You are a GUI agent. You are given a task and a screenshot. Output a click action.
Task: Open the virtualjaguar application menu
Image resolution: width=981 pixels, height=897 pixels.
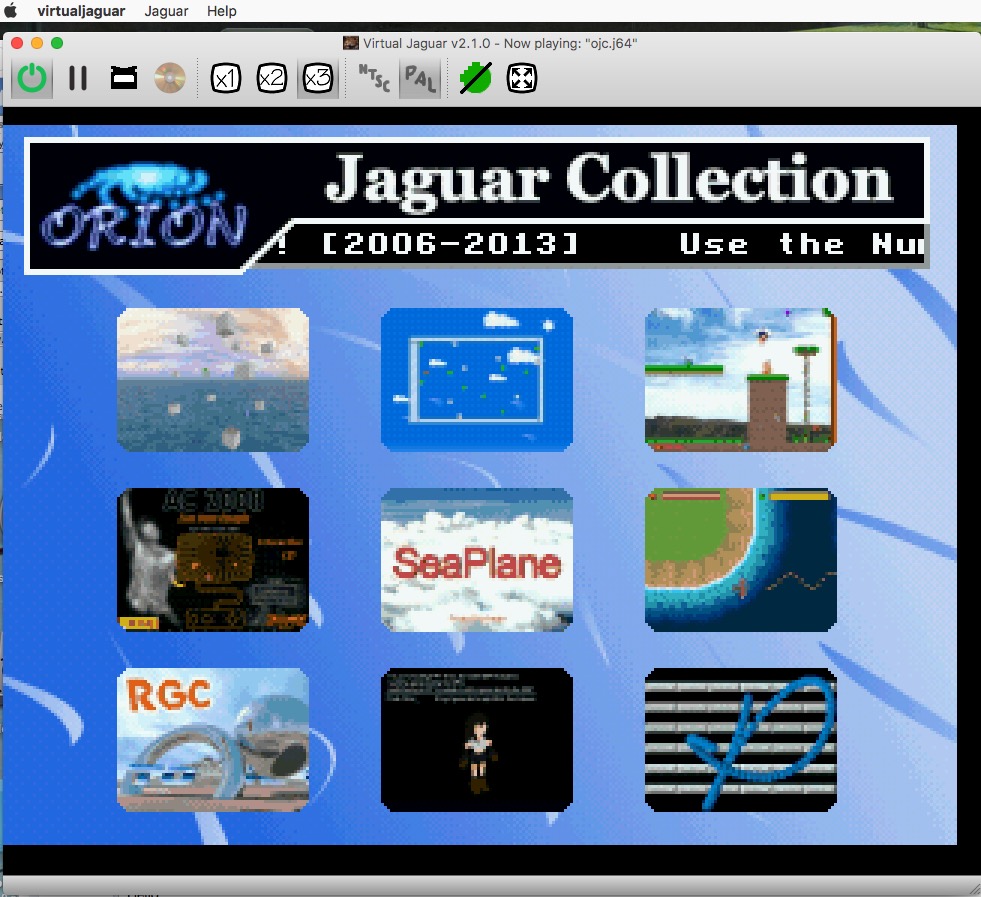79,11
